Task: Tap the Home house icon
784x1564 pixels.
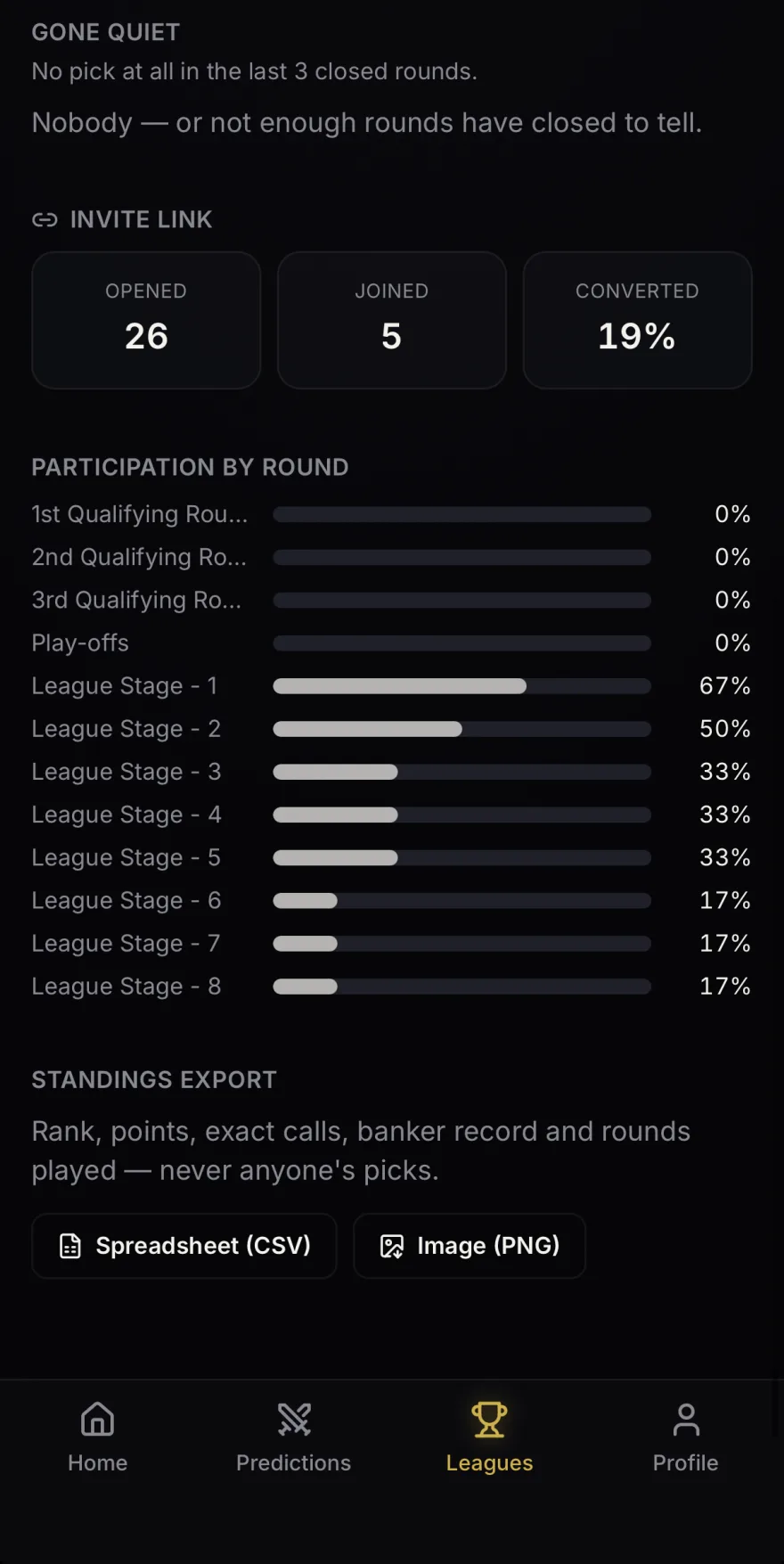Action: [97, 1419]
